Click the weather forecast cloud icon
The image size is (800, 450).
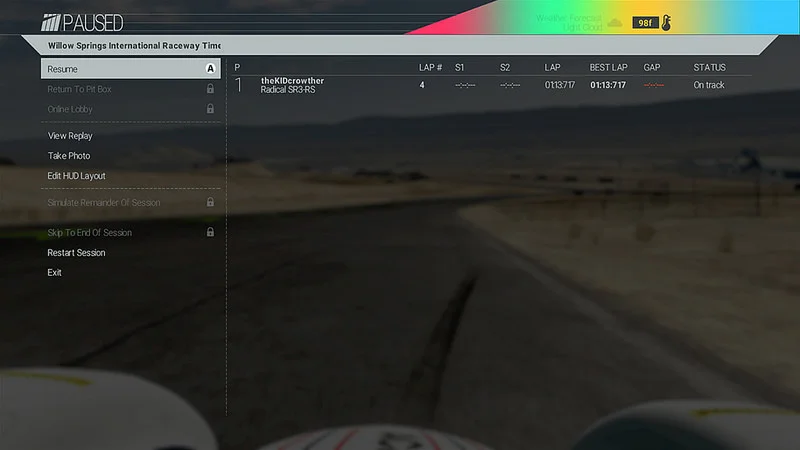615,22
